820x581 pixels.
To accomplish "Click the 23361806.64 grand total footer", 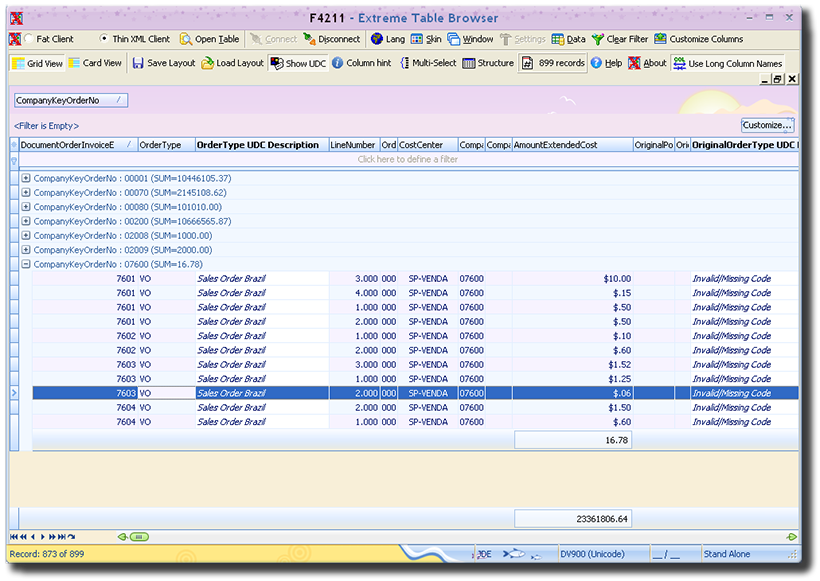I will pyautogui.click(x=573, y=519).
